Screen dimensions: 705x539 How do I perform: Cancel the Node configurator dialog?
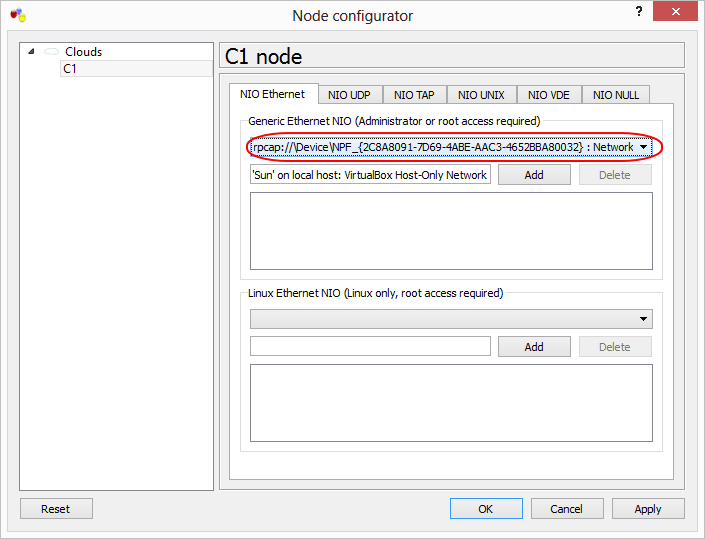(567, 508)
